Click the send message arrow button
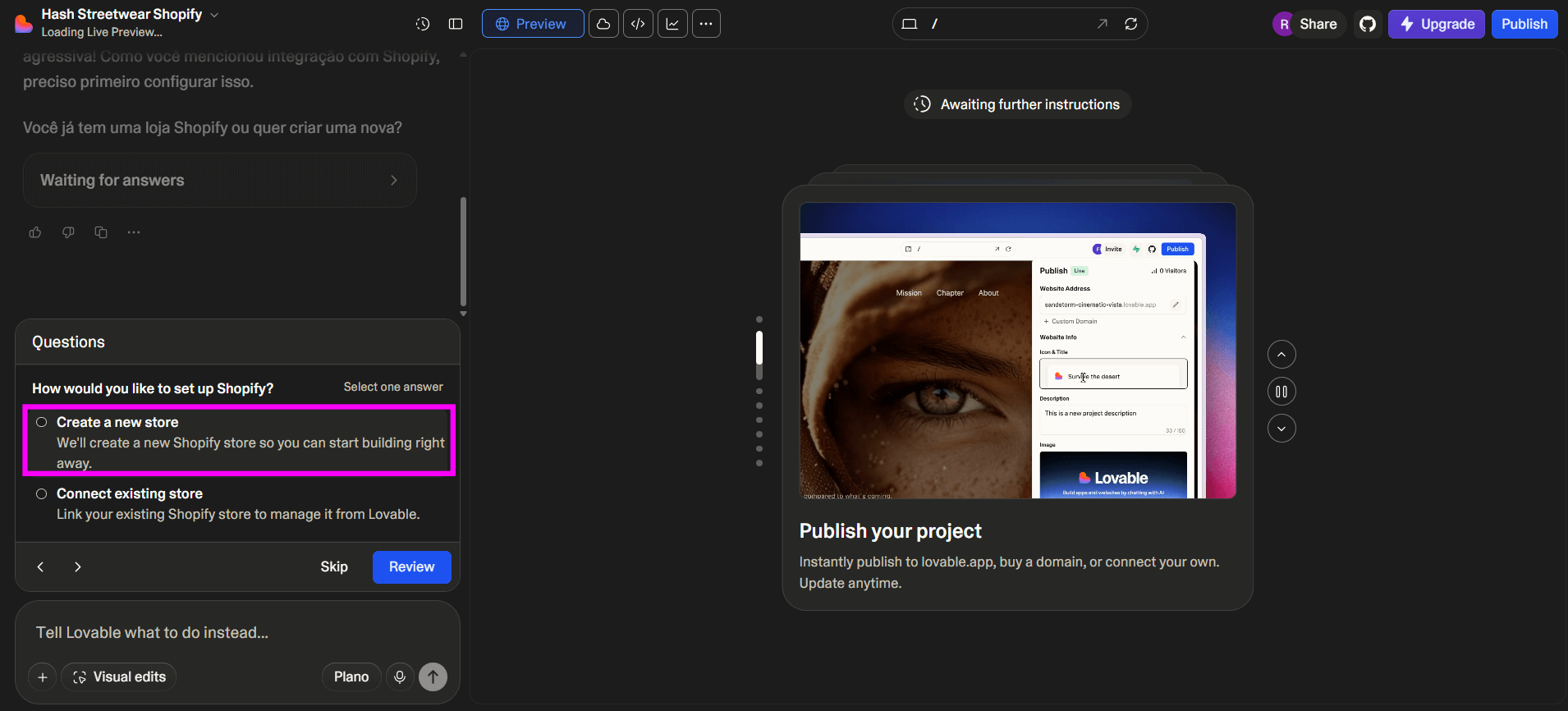The width and height of the screenshot is (1568, 711). point(433,677)
